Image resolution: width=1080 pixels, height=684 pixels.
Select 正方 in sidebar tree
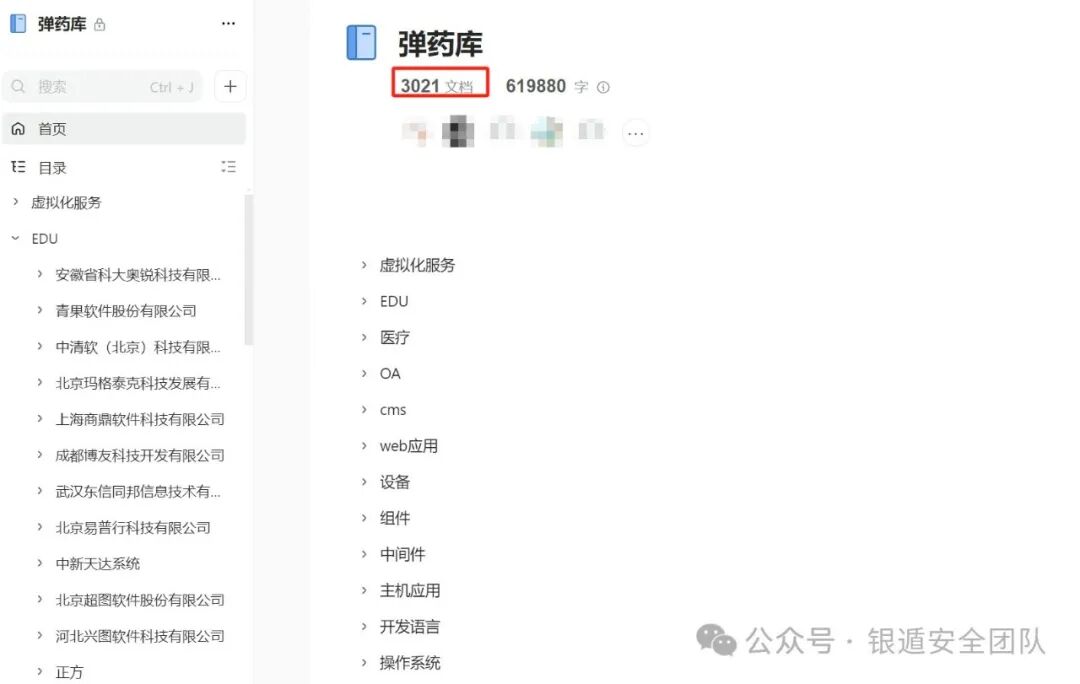pos(70,672)
